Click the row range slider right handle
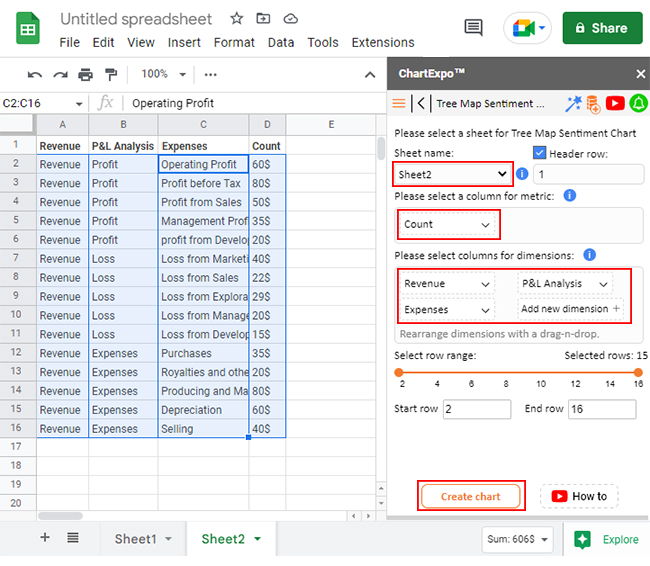Image resolution: width=650 pixels, height=566 pixels. pos(638,372)
